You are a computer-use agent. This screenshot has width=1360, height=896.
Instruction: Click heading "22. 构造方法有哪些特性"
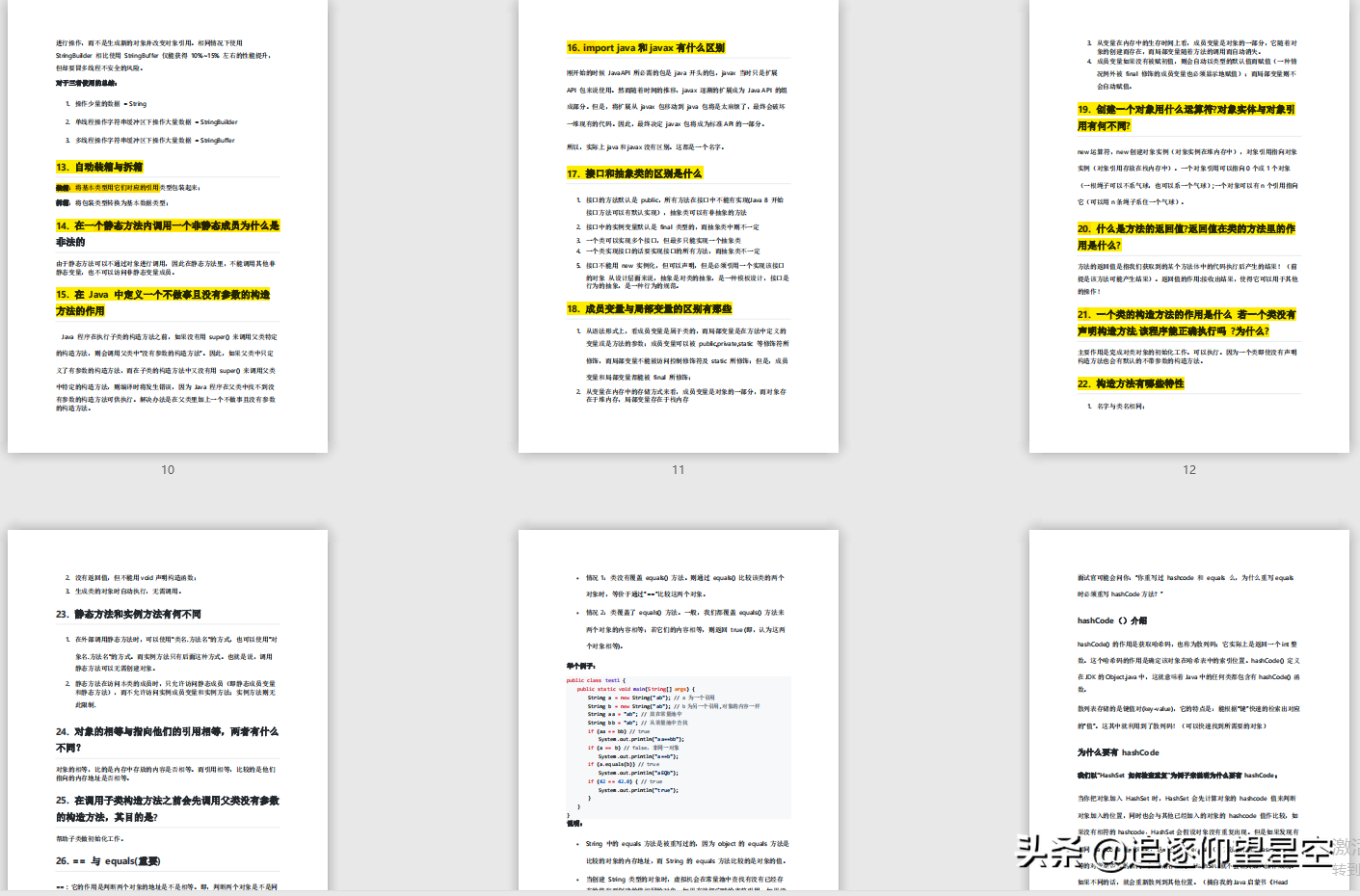pos(1131,383)
